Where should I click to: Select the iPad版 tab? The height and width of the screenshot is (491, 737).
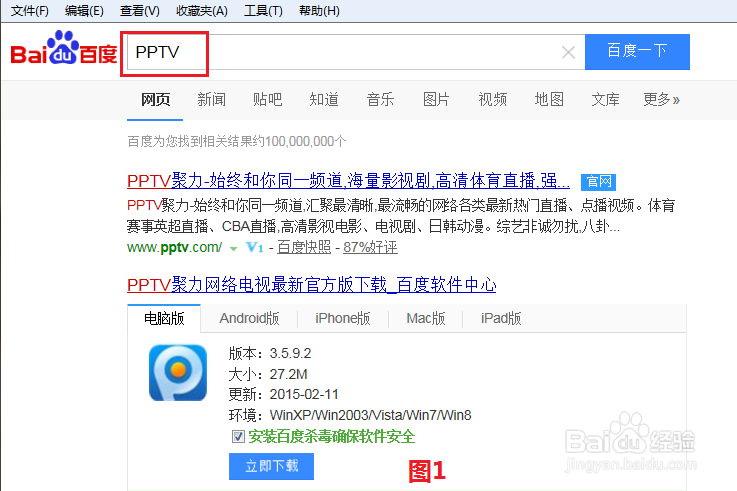501,319
